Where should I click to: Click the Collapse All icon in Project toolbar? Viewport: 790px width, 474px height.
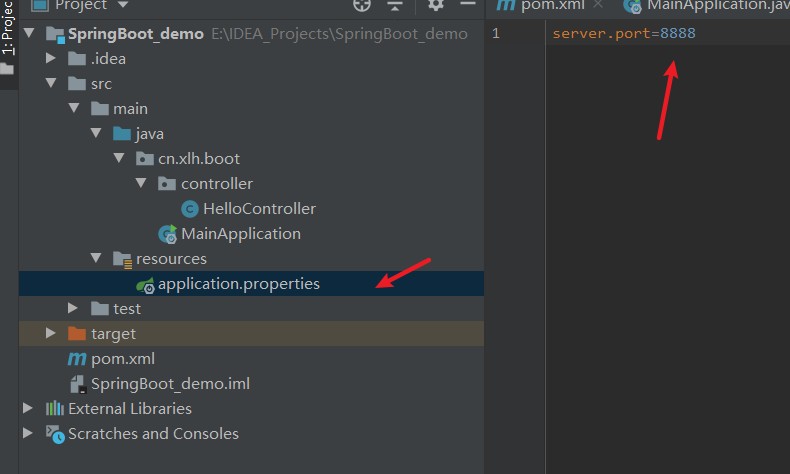click(394, 6)
